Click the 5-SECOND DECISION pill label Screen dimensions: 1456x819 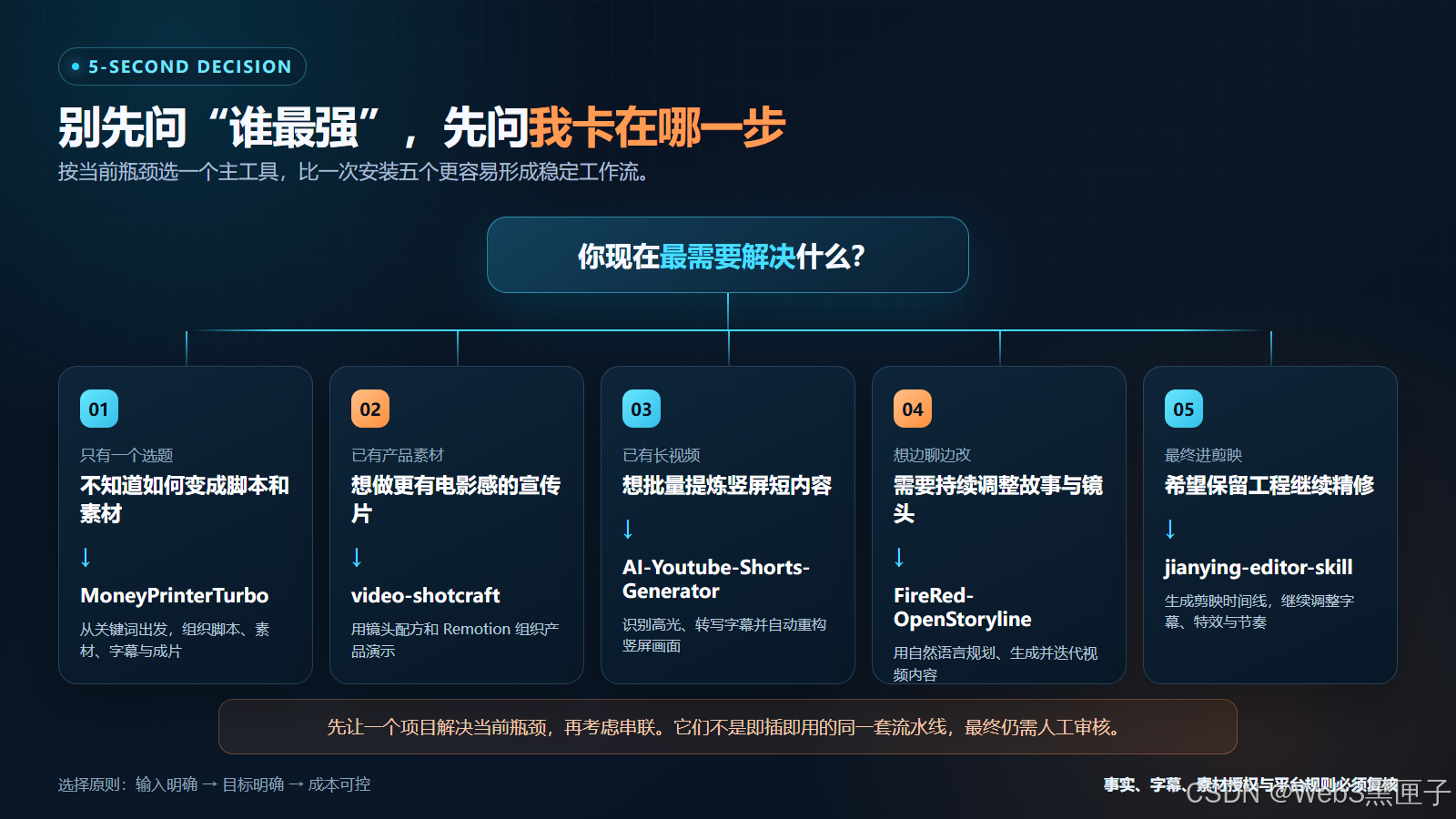pos(182,66)
